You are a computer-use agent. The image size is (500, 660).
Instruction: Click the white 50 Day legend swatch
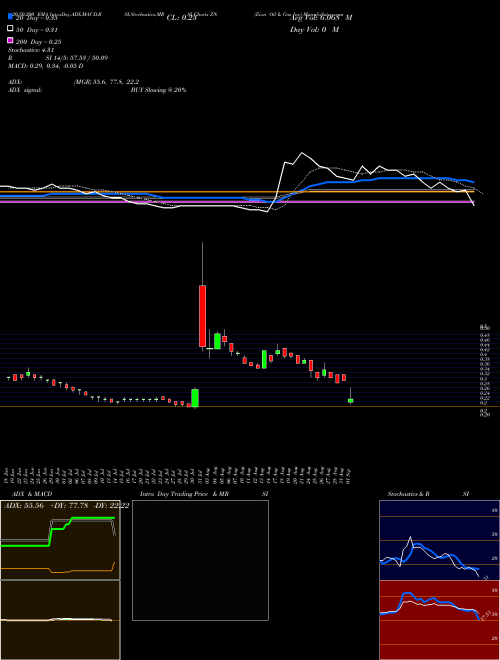pos(10,29)
